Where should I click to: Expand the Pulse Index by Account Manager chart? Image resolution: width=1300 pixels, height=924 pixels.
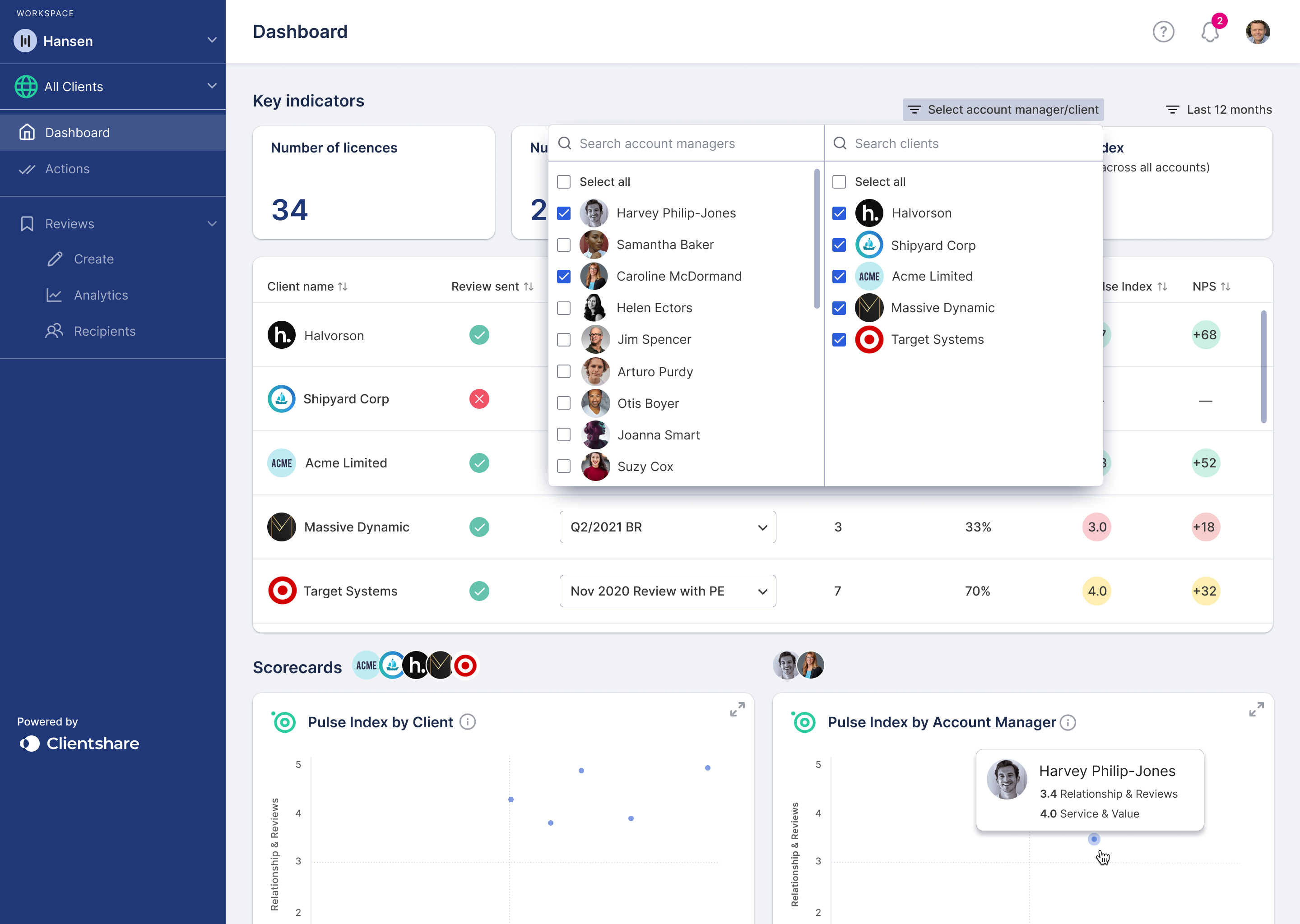pos(1256,709)
